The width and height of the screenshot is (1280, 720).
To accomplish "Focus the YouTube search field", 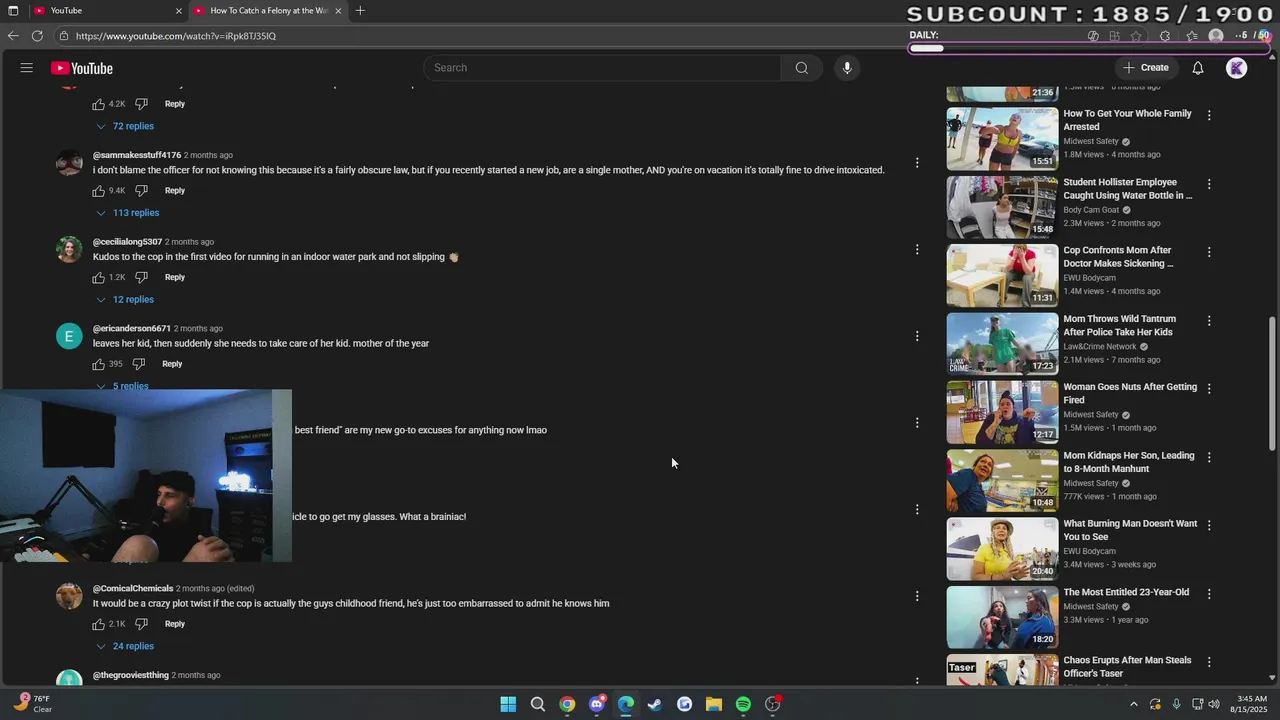I will tap(602, 68).
